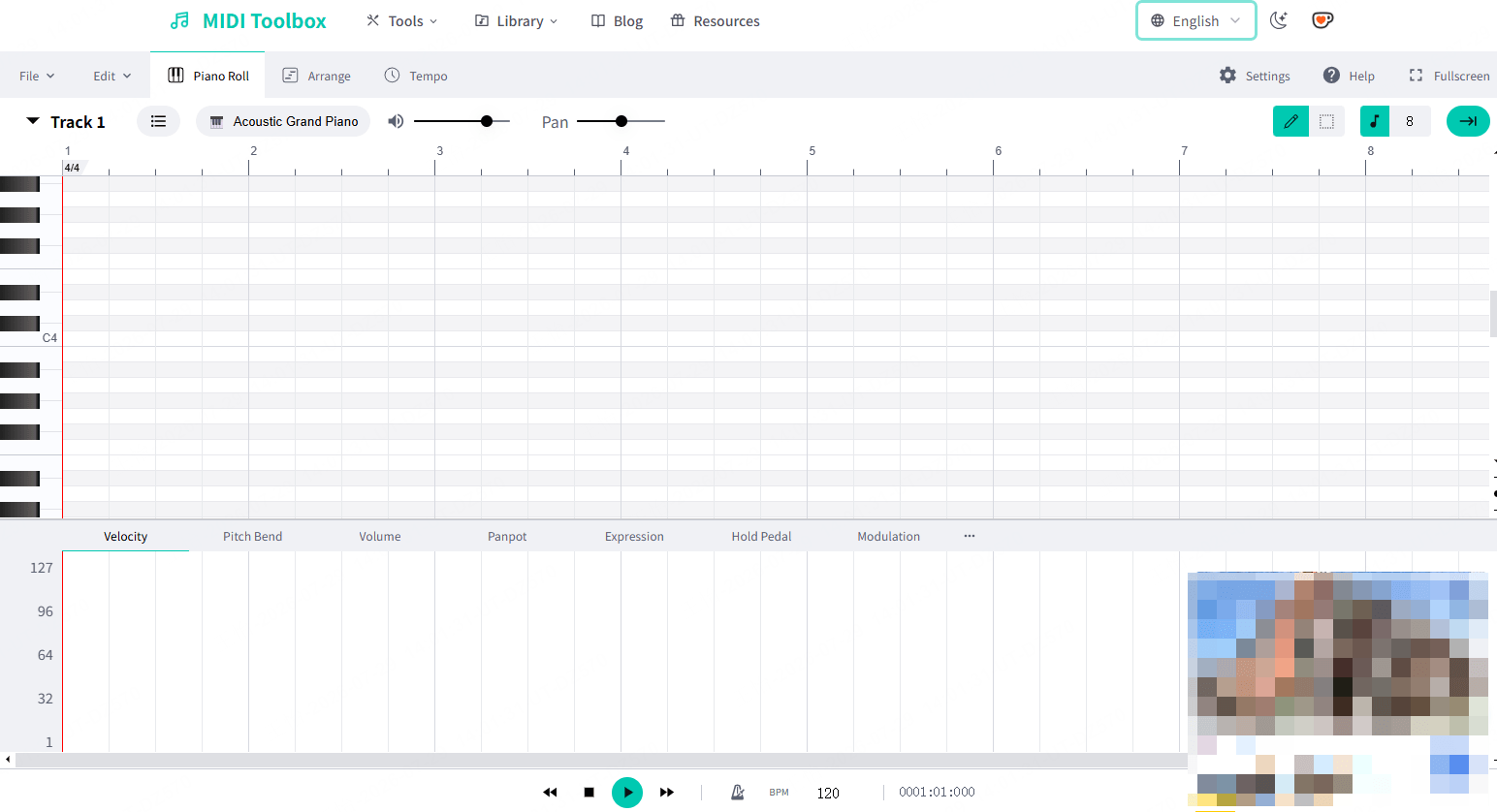Mute the track with speaker icon
Viewport: 1497px width, 812px height.
[x=396, y=121]
